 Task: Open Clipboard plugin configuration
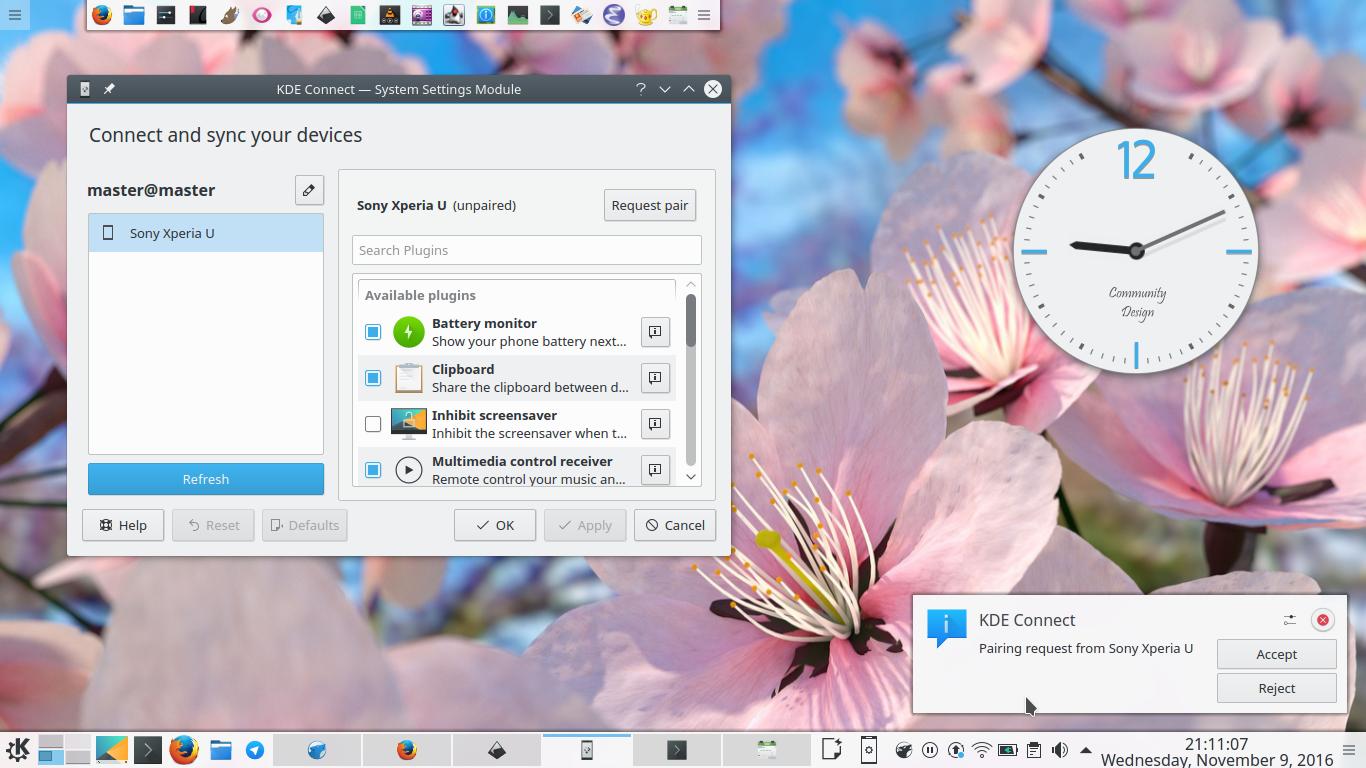[655, 377]
